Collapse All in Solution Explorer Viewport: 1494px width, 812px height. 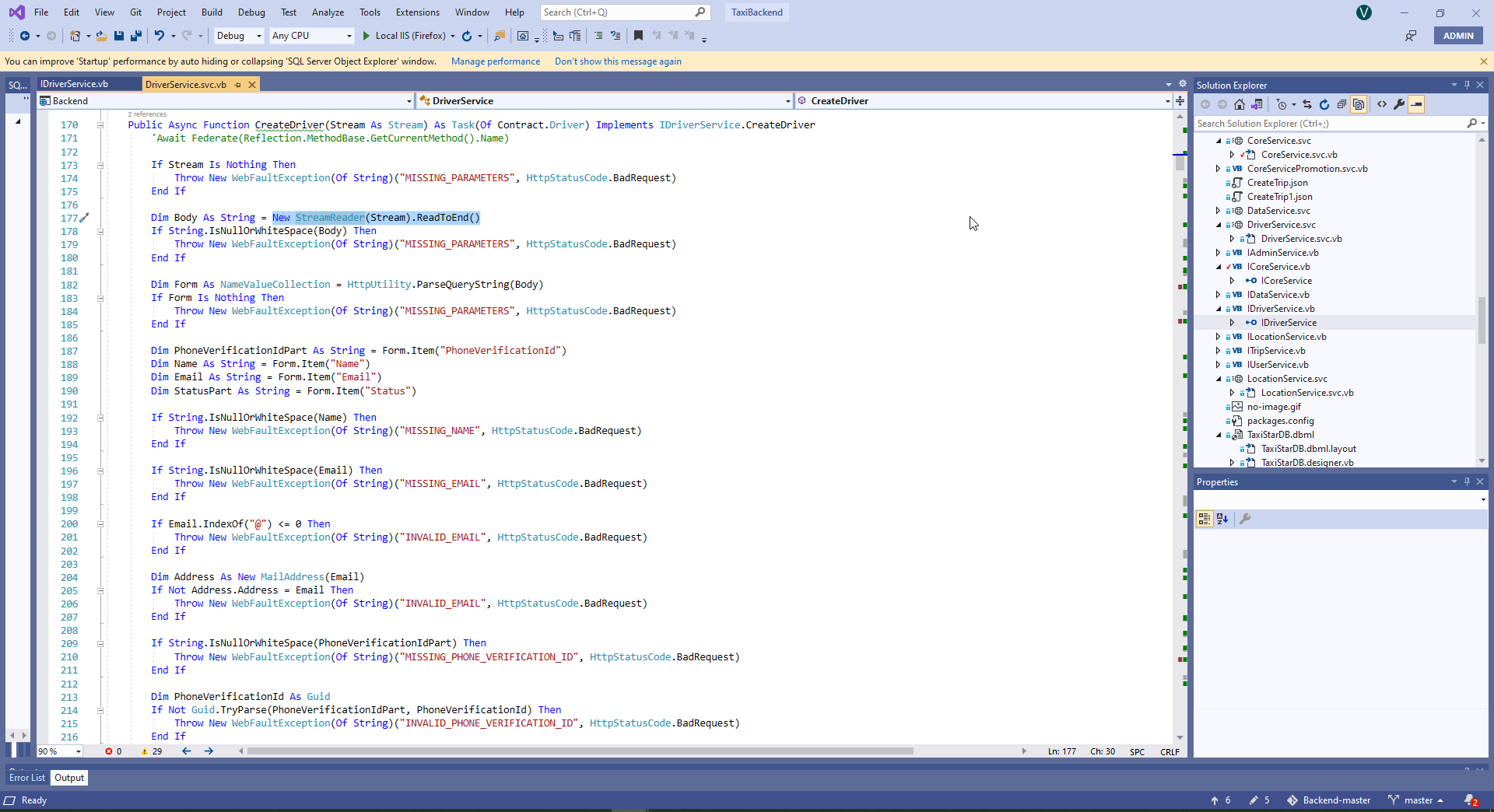click(x=1341, y=104)
